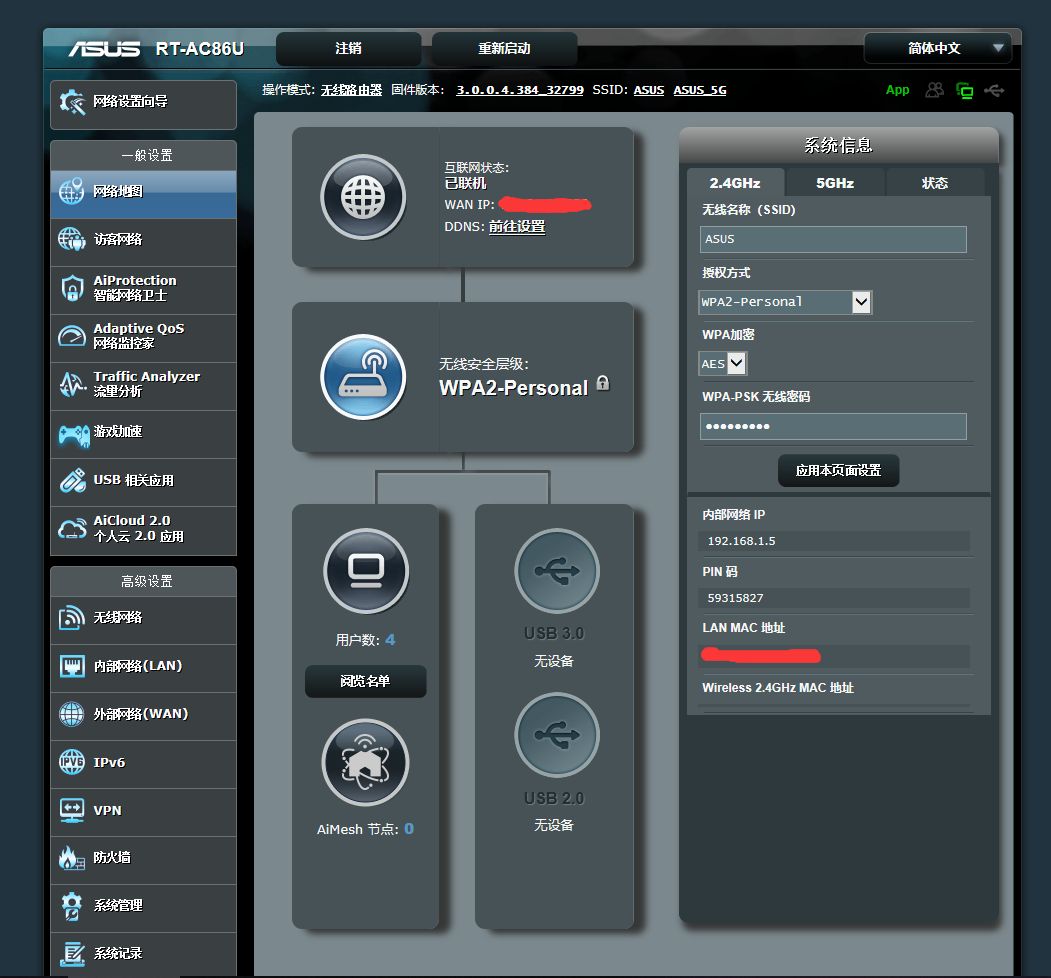1051x978 pixels.
Task: Select the wireless router icon
Action: pyautogui.click(x=363, y=377)
